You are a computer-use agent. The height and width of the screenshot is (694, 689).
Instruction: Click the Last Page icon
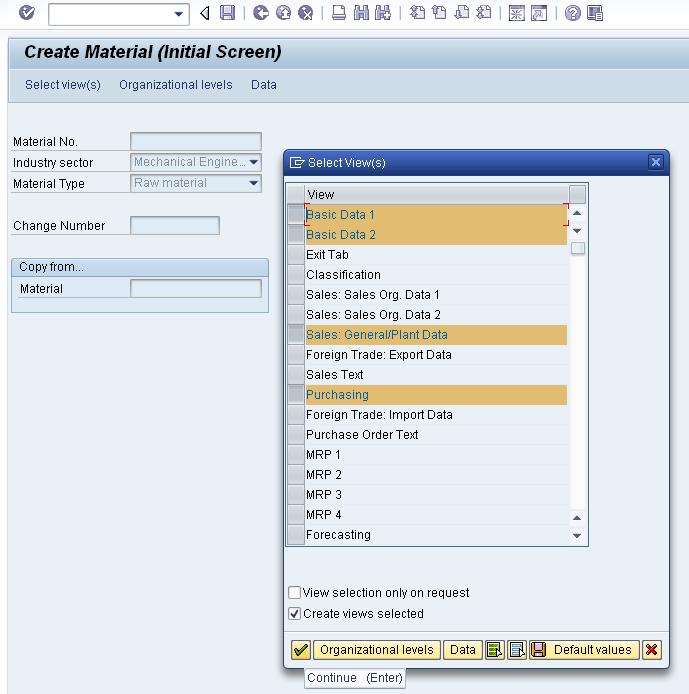[x=484, y=13]
